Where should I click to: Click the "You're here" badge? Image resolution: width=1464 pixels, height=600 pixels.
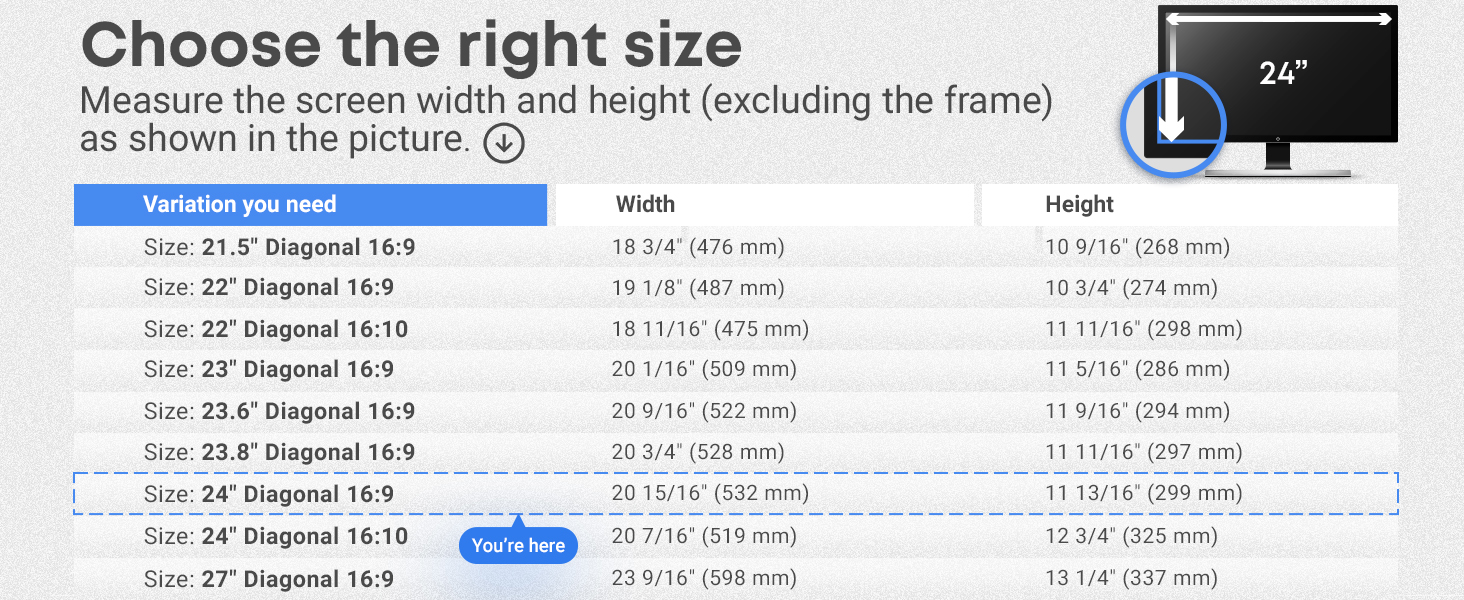[x=518, y=546]
